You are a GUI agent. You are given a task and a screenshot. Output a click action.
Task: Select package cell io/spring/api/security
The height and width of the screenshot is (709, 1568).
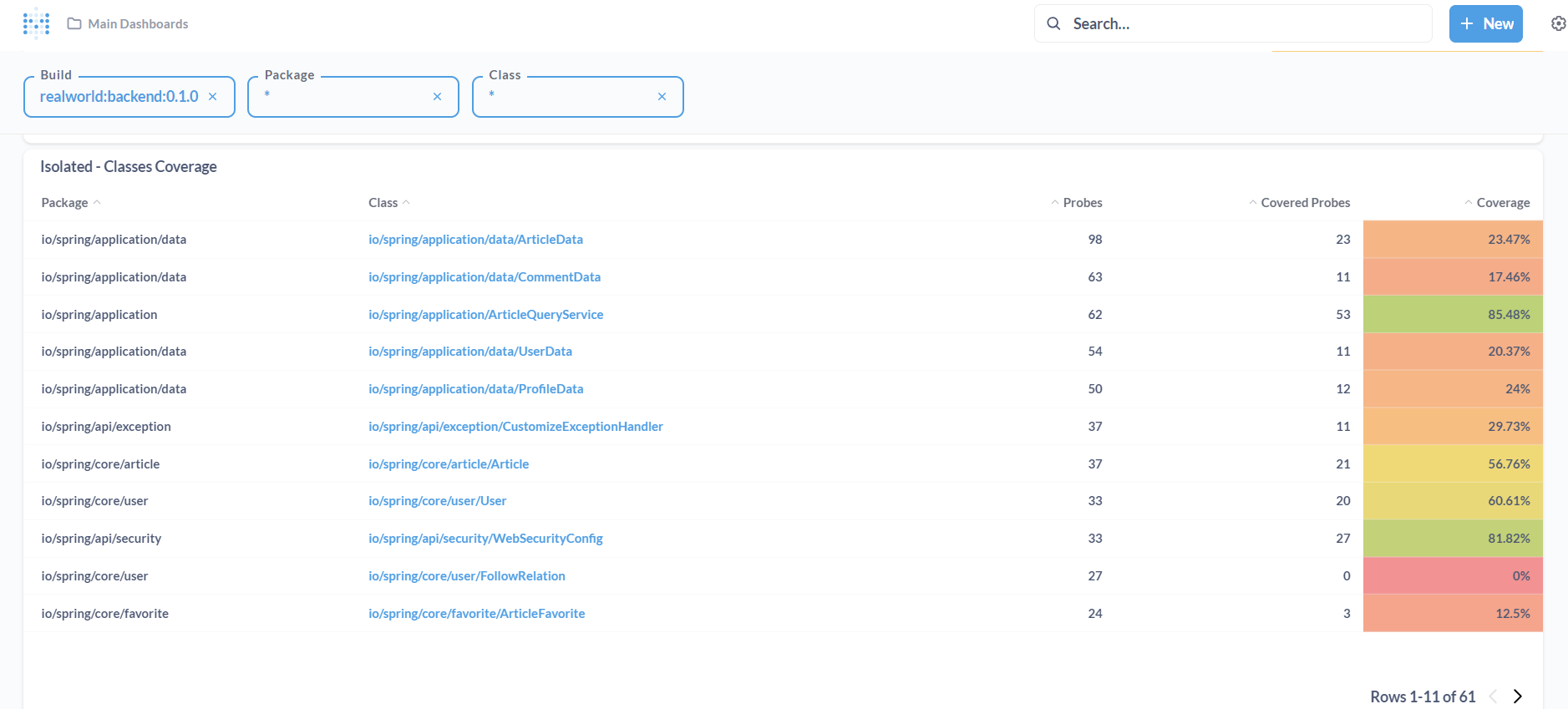pos(101,539)
